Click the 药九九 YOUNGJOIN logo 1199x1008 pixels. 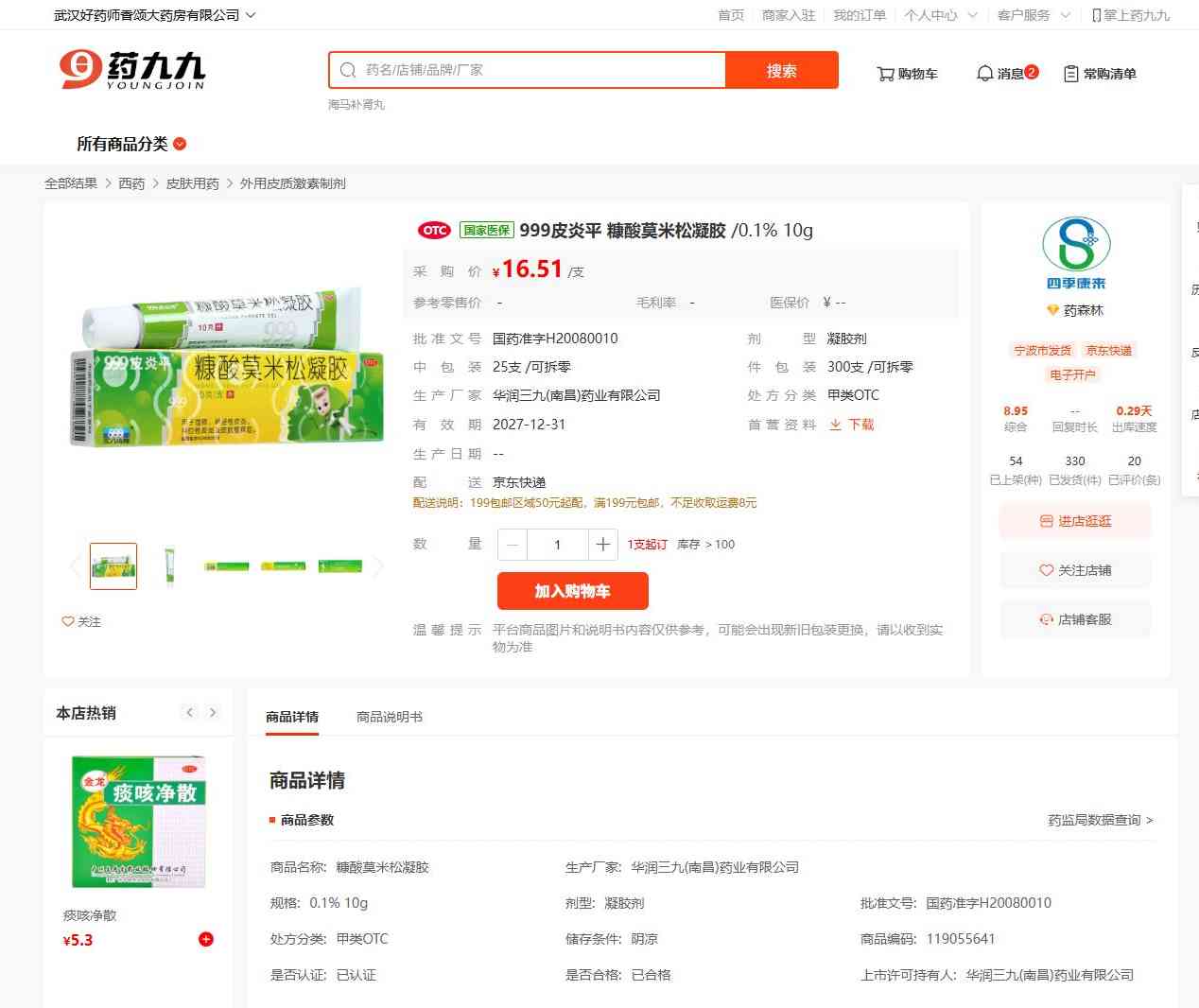pyautogui.click(x=132, y=71)
